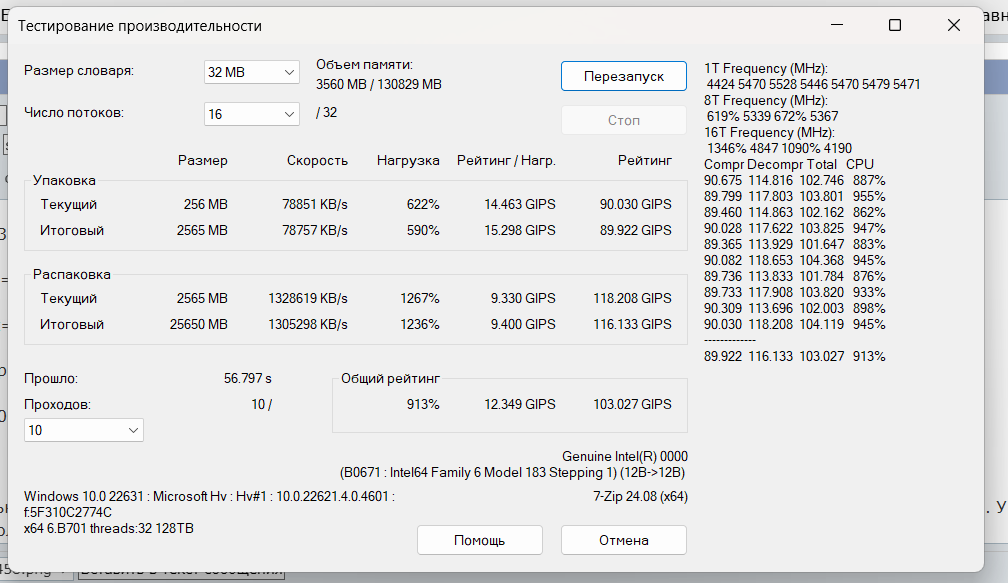Click the Размер словаря label

click(78, 71)
